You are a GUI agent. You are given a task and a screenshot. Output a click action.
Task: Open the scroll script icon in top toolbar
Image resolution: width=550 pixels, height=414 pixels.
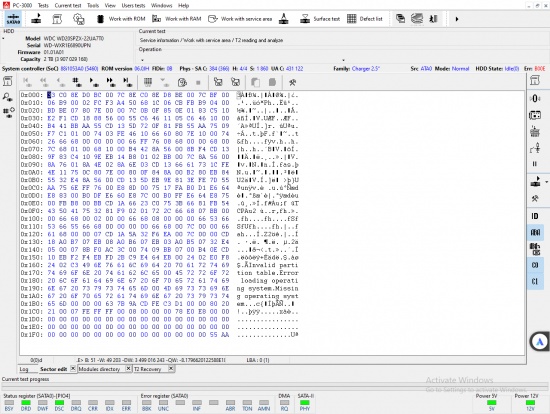[x=57, y=19]
